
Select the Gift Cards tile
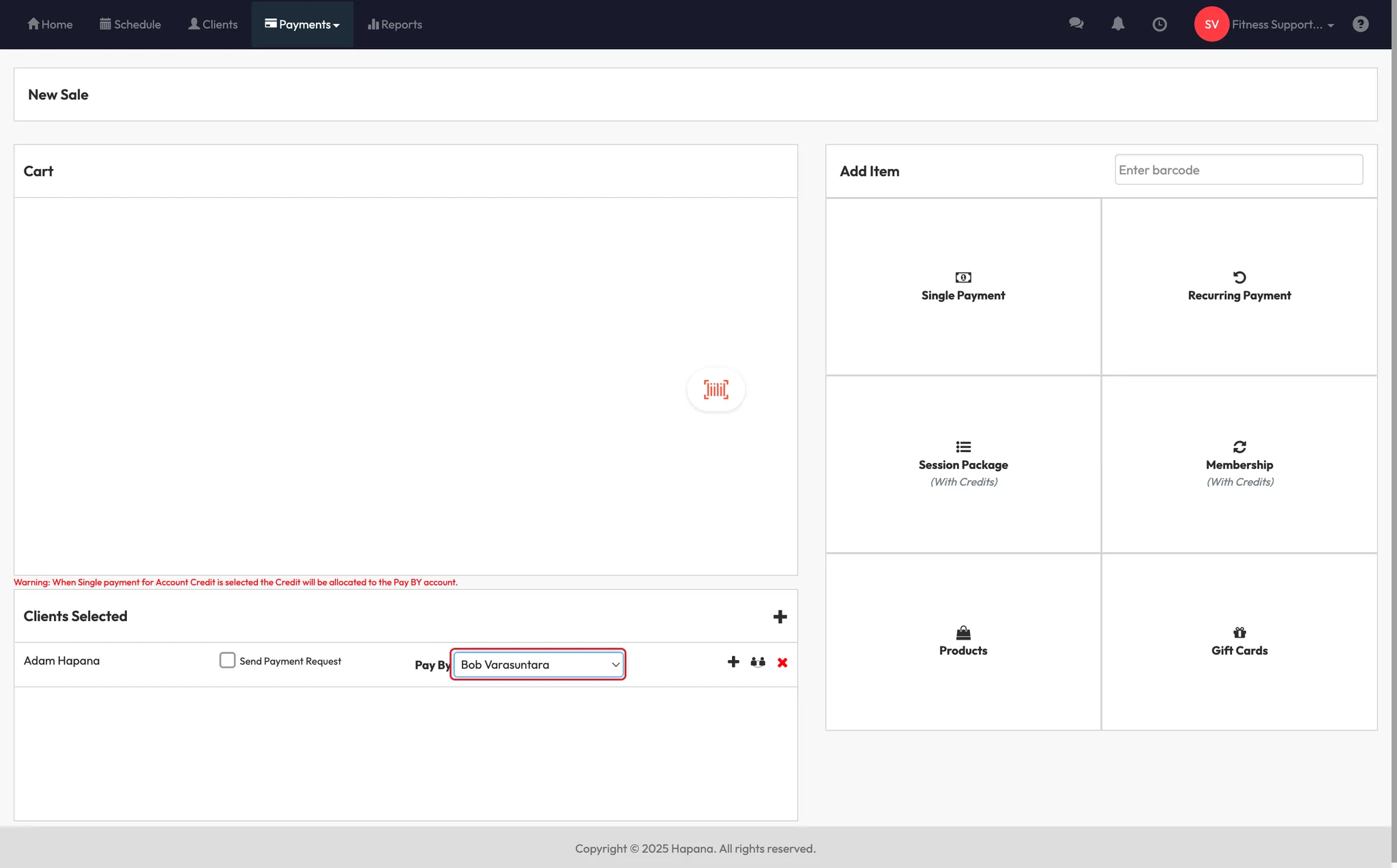click(1239, 642)
